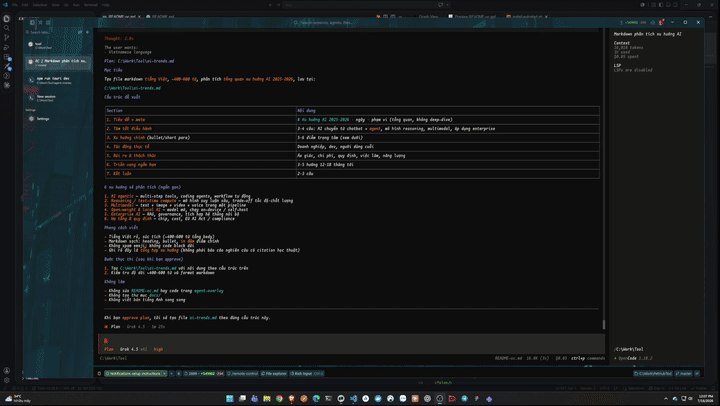Viewport: 720px width, 406px height.
Task: Open the Selection menu in VS Code
Action: (39, 5)
